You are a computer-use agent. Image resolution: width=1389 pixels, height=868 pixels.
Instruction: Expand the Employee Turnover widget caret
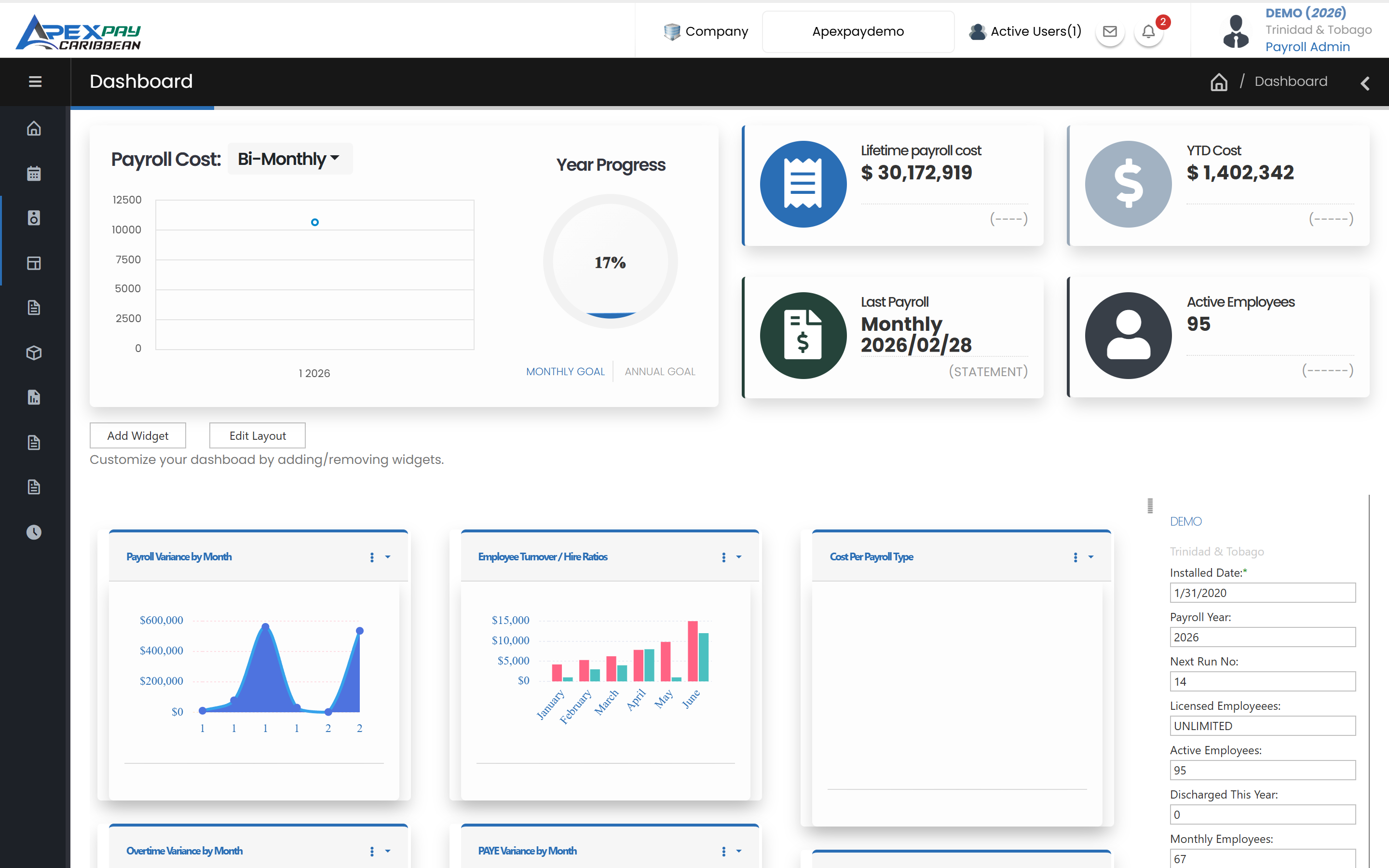pos(739,557)
